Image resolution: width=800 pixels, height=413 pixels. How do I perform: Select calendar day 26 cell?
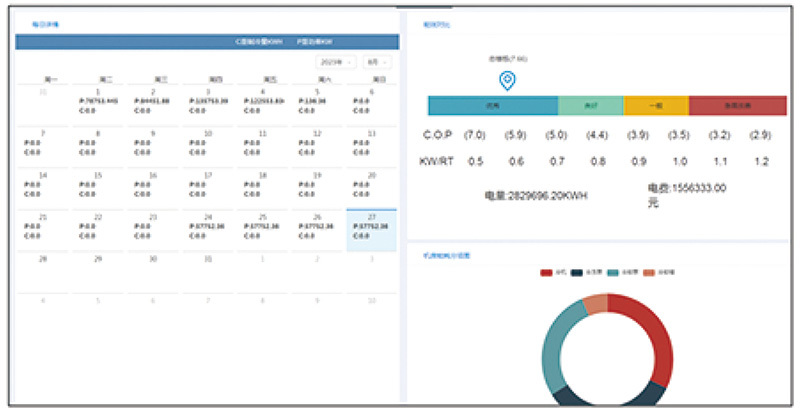pos(317,230)
